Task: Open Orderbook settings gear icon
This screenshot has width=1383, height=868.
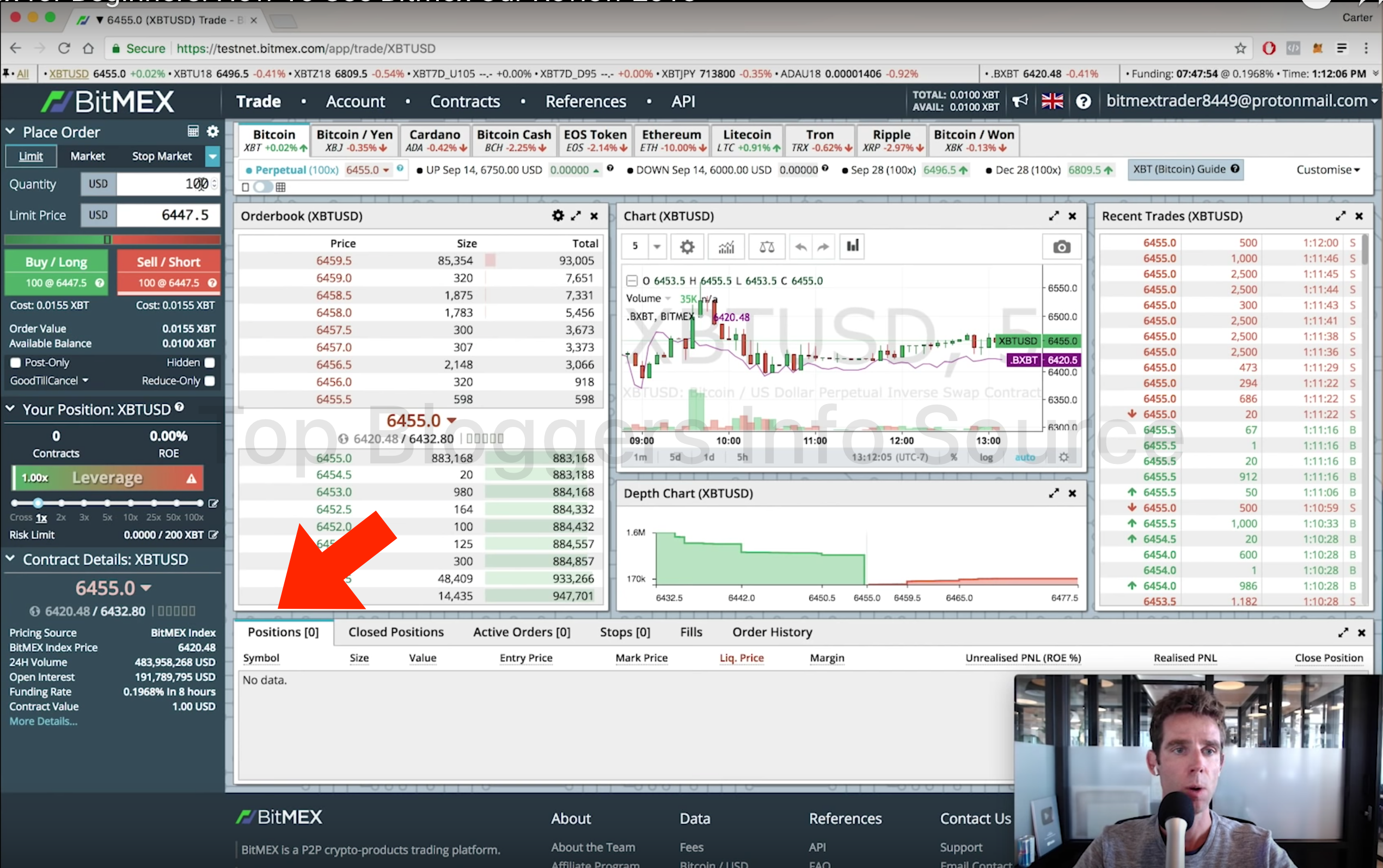Action: click(558, 216)
